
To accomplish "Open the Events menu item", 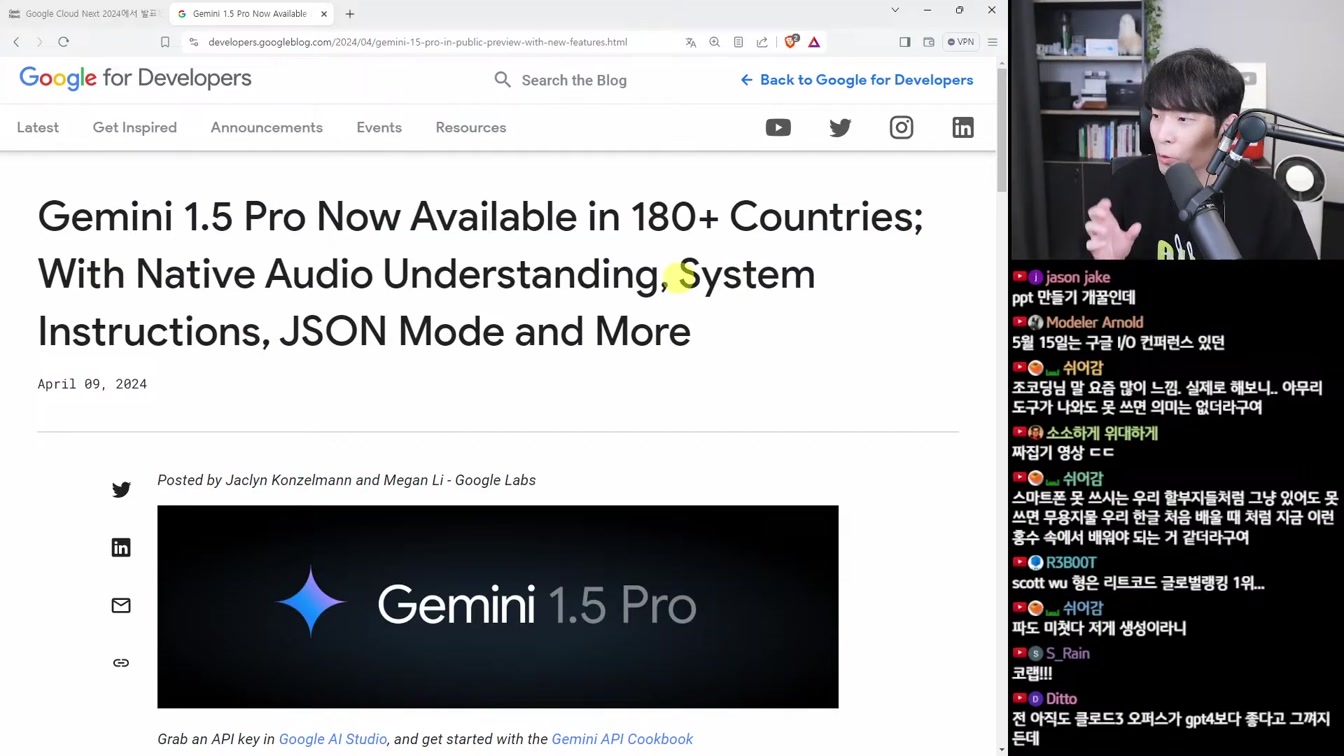I will (x=379, y=127).
